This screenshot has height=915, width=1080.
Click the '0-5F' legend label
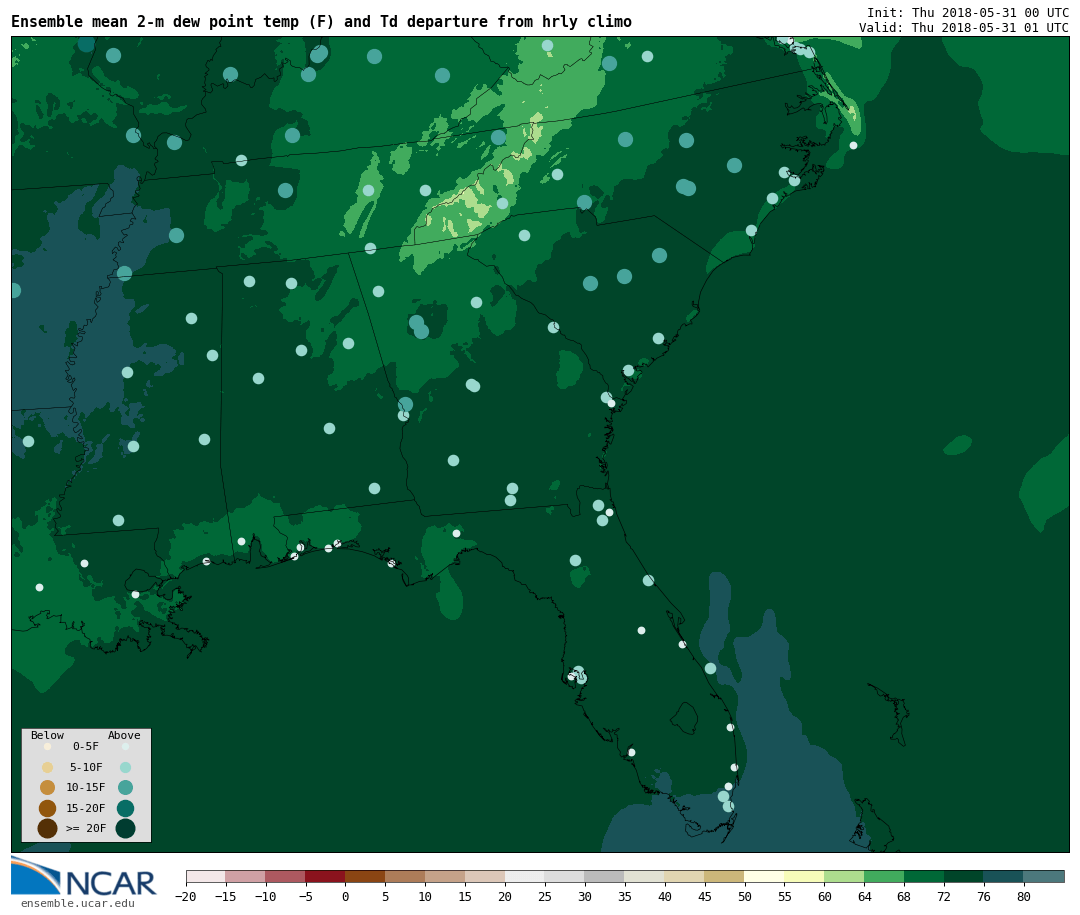coord(86,746)
